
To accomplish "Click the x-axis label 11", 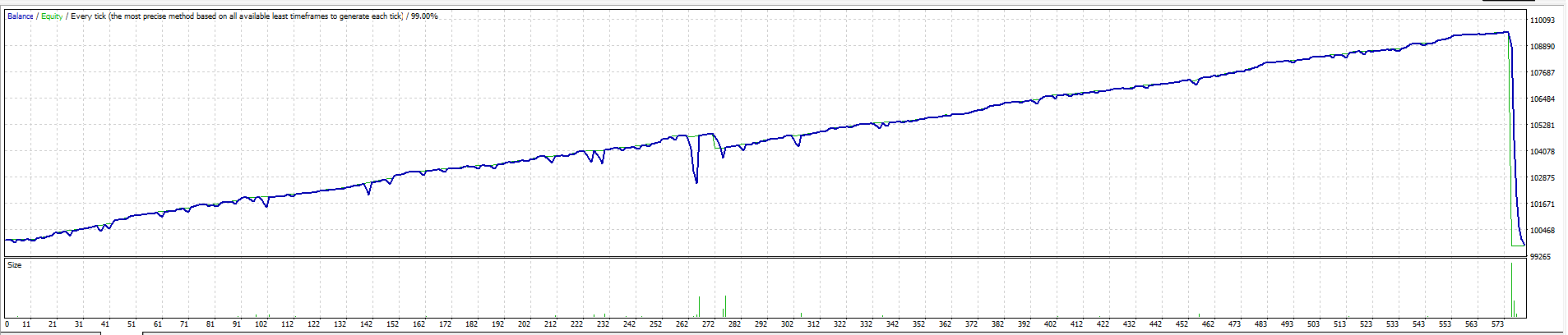I will [26, 324].
